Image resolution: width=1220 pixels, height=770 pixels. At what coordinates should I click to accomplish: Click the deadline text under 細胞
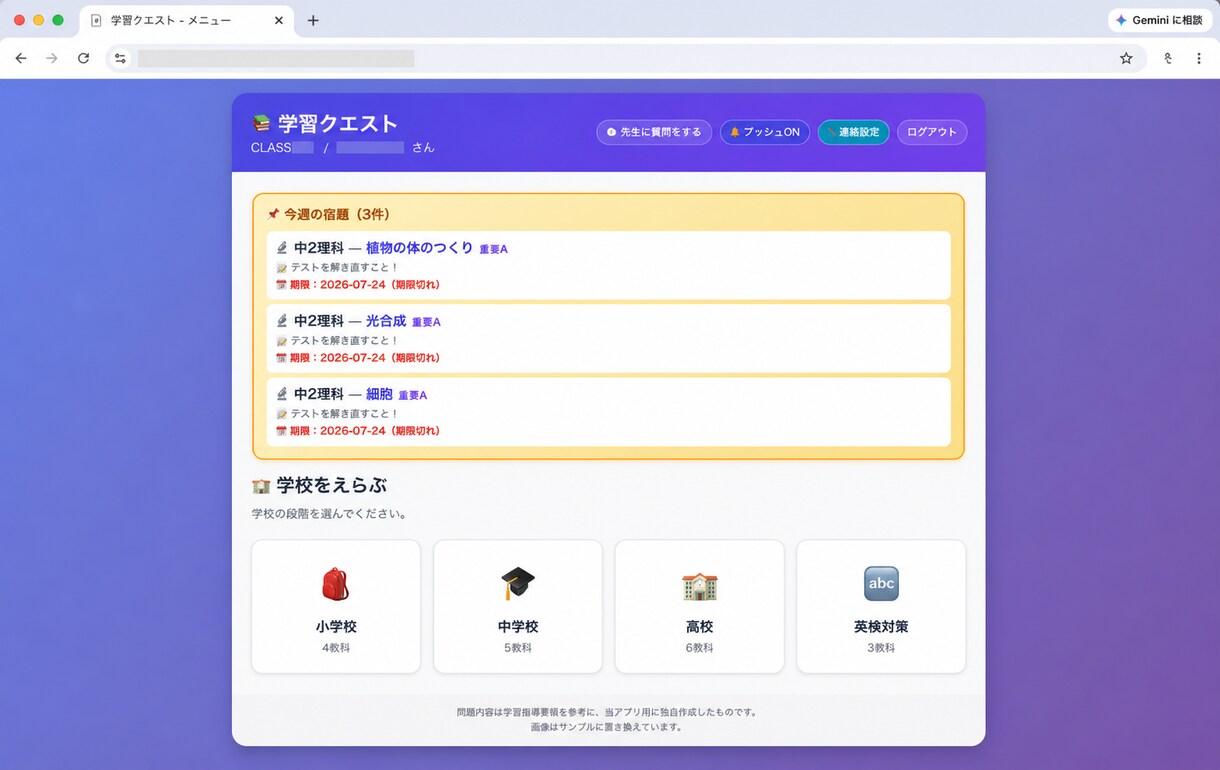(365, 431)
